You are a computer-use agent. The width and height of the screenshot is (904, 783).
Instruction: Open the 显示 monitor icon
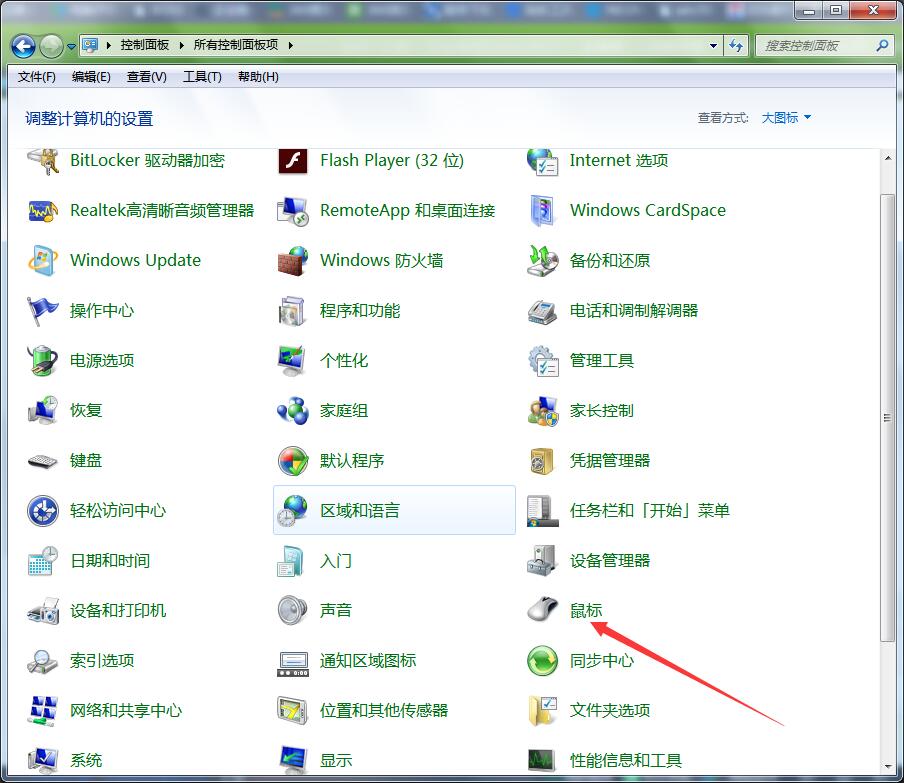[x=293, y=760]
